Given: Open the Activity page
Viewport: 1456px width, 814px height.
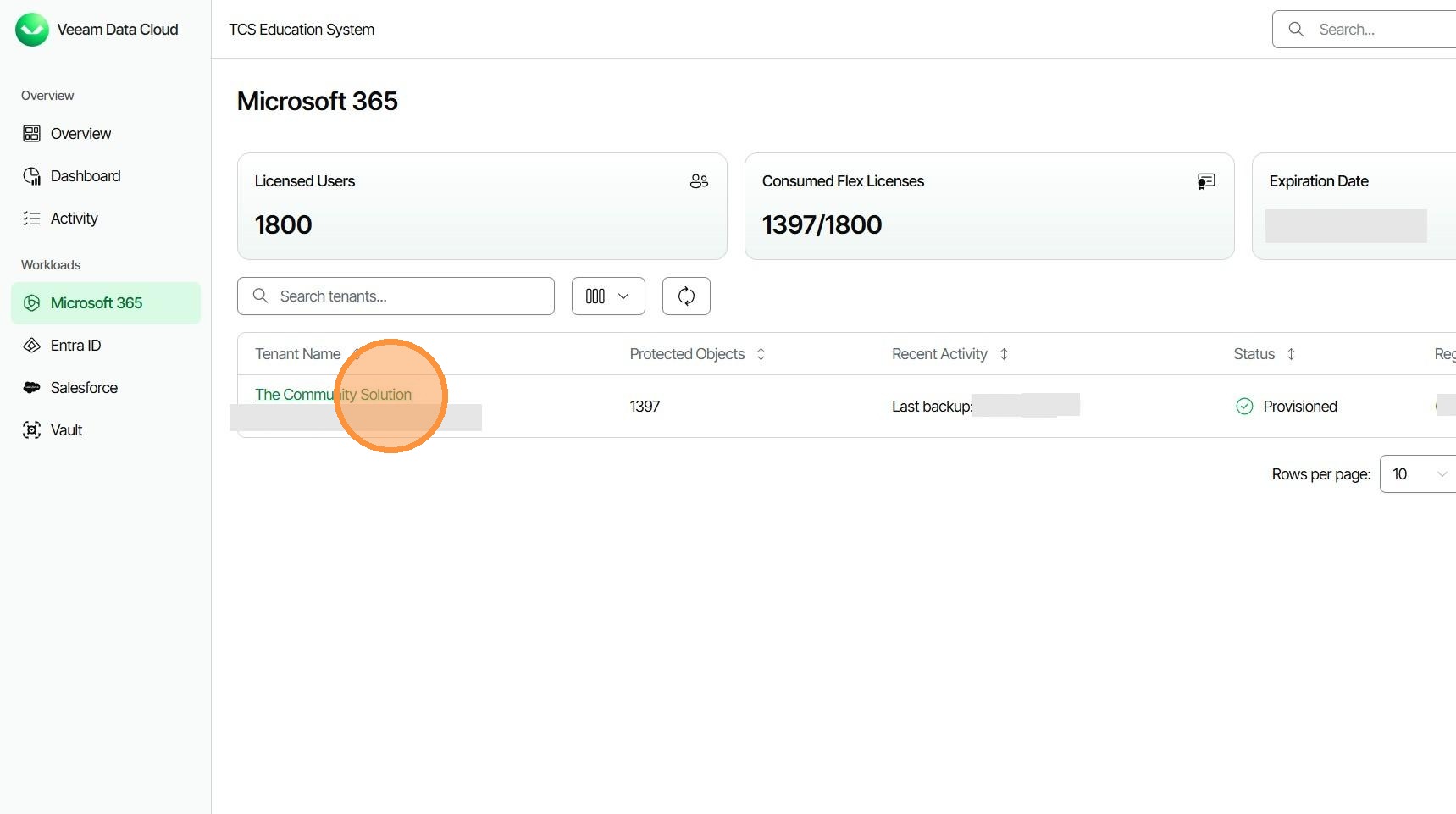Looking at the screenshot, I should coord(106,219).
